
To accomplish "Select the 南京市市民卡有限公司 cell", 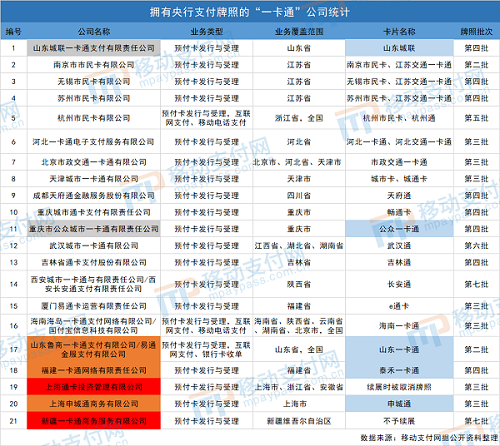I will [x=94, y=65].
